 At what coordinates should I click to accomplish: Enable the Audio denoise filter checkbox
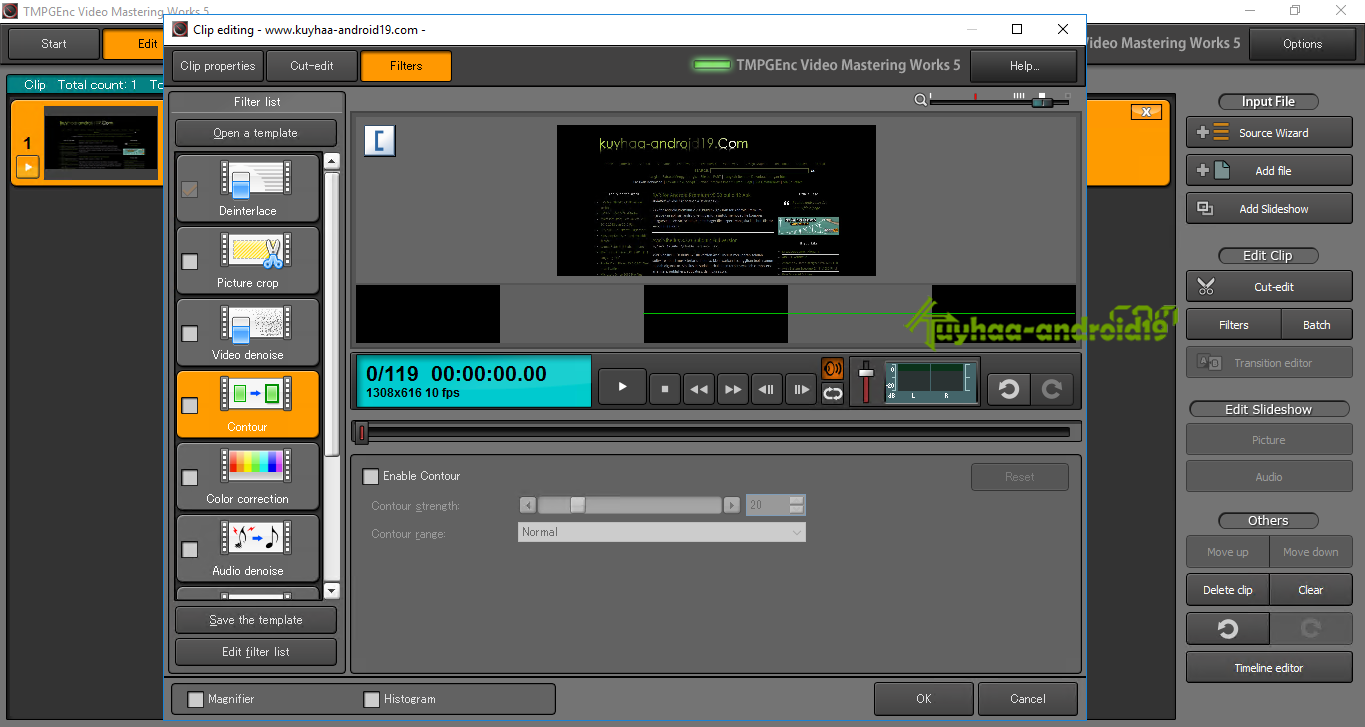tap(190, 549)
